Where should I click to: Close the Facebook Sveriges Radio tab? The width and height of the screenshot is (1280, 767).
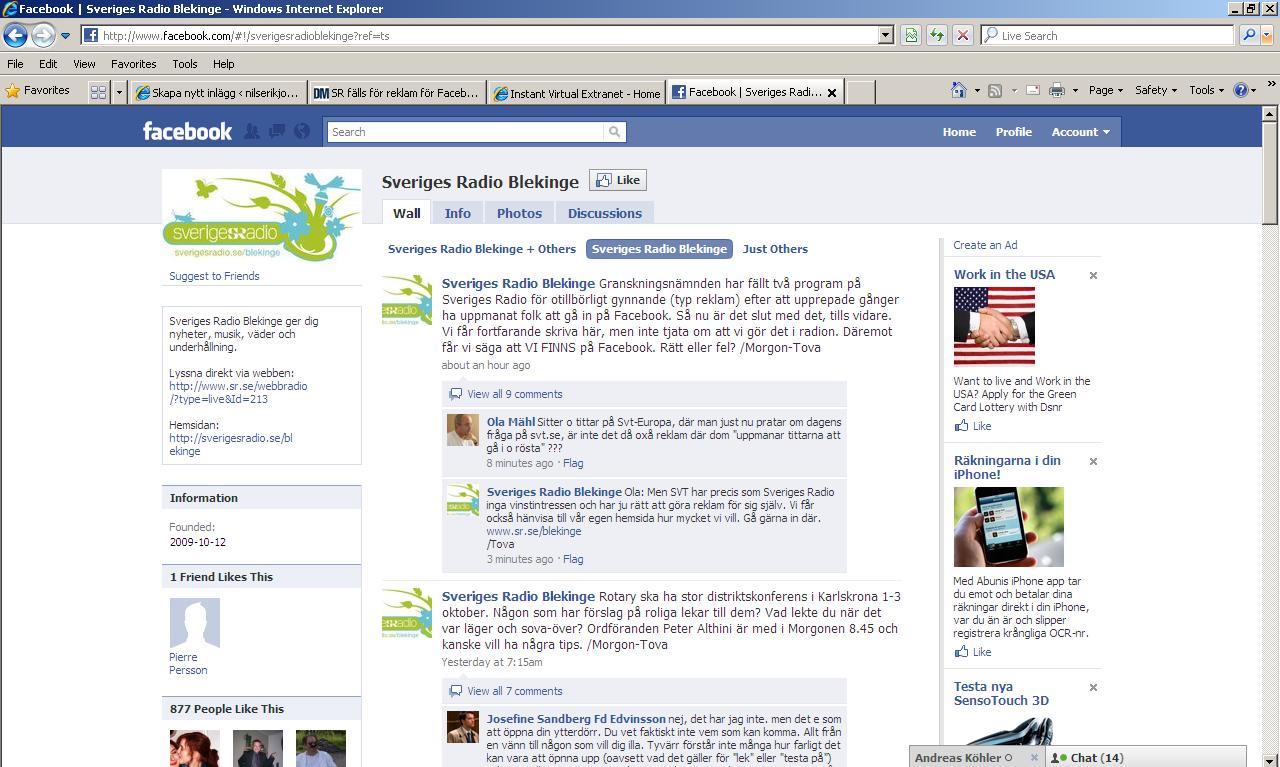[x=832, y=92]
